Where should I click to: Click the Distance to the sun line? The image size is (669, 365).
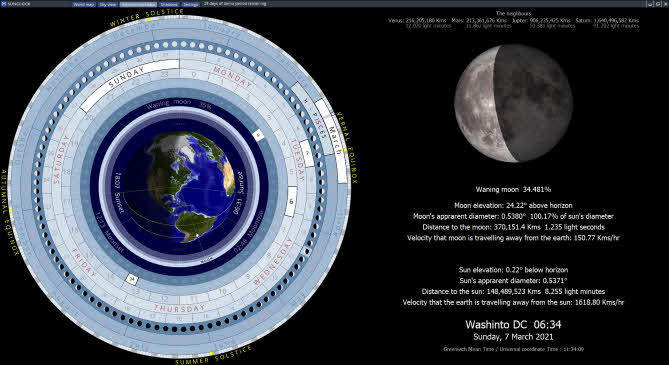[513, 292]
